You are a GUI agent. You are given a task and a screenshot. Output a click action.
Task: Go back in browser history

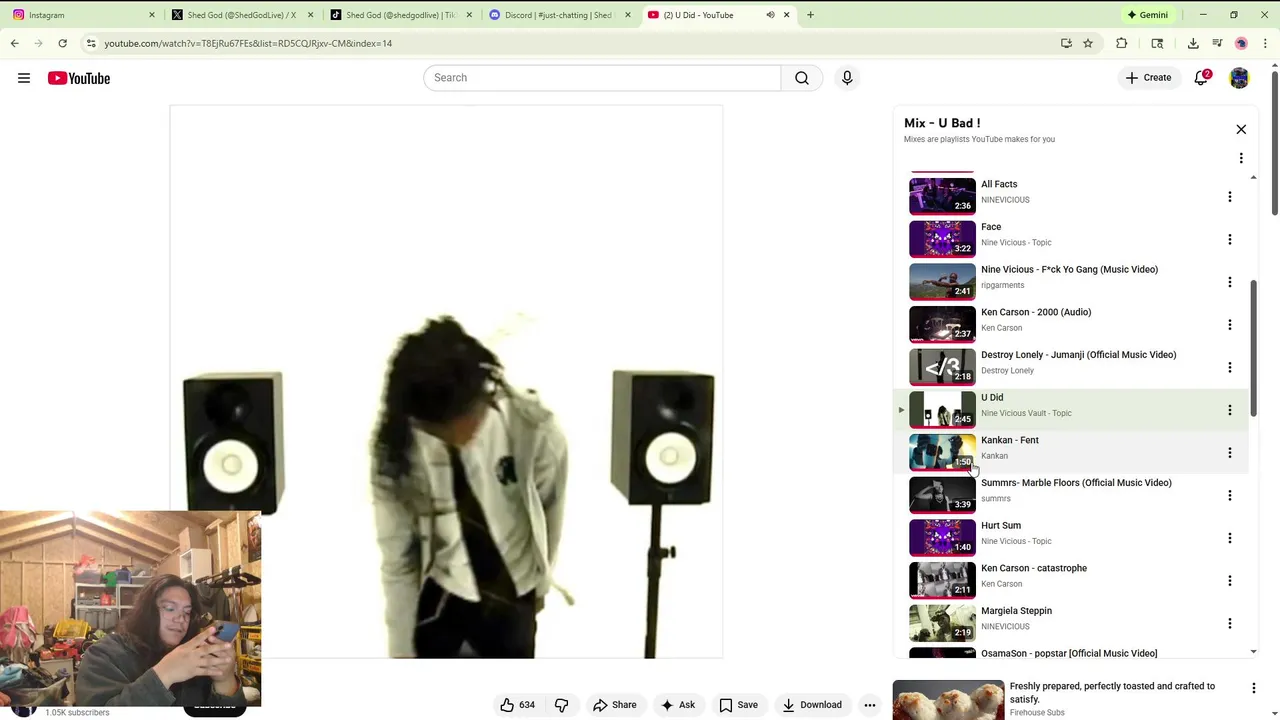pos(14,43)
